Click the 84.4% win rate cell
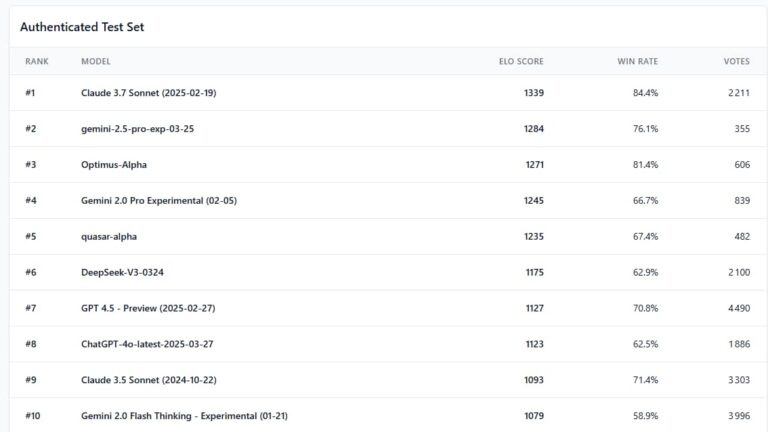 coord(645,93)
